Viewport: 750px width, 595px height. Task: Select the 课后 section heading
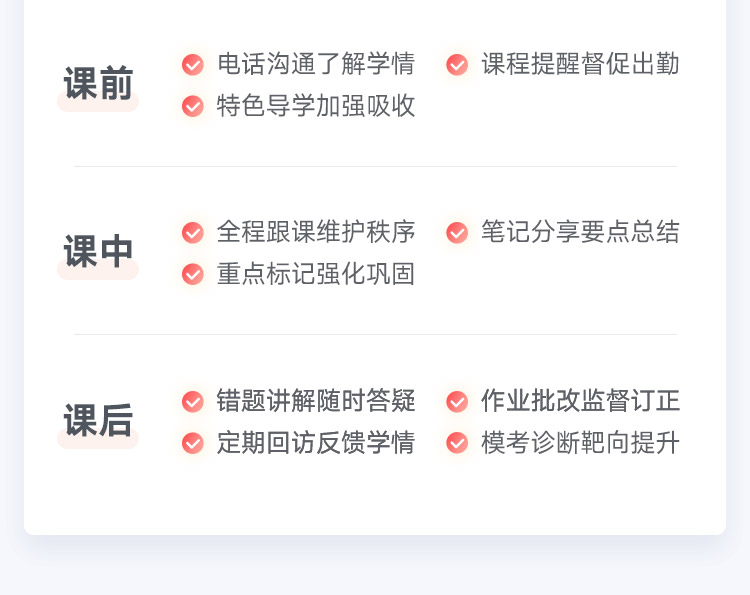(x=98, y=421)
